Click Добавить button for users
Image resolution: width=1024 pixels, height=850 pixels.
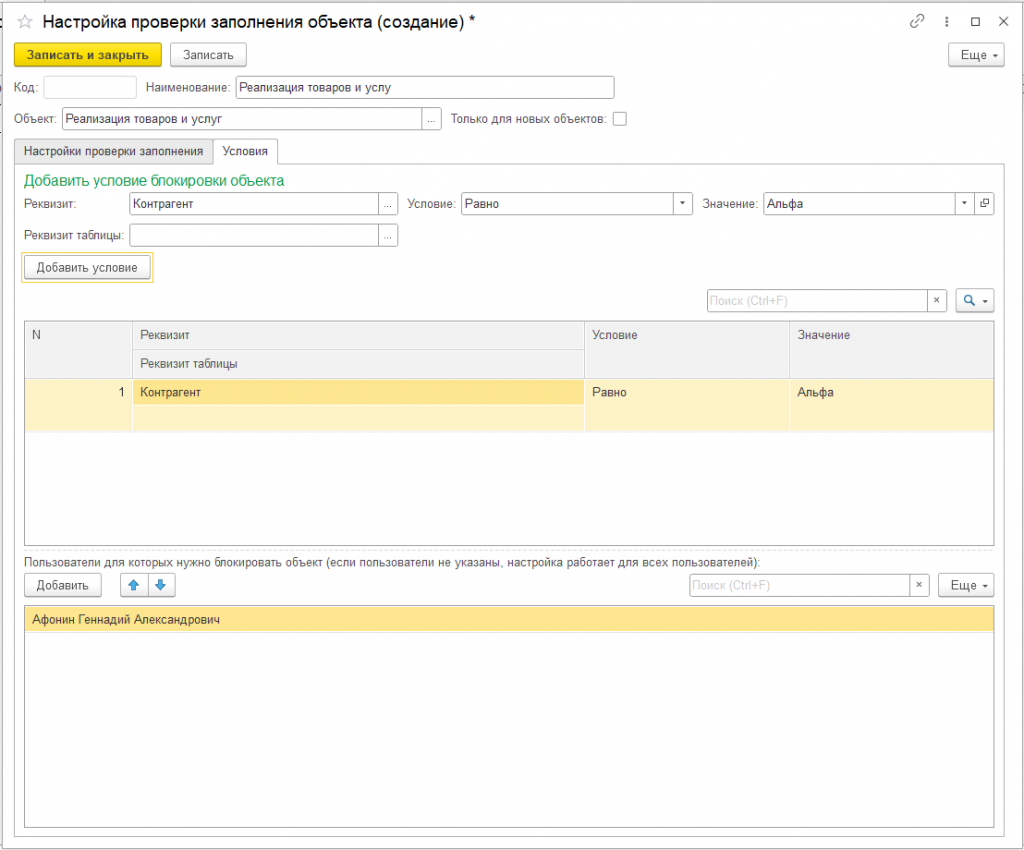click(x=62, y=585)
